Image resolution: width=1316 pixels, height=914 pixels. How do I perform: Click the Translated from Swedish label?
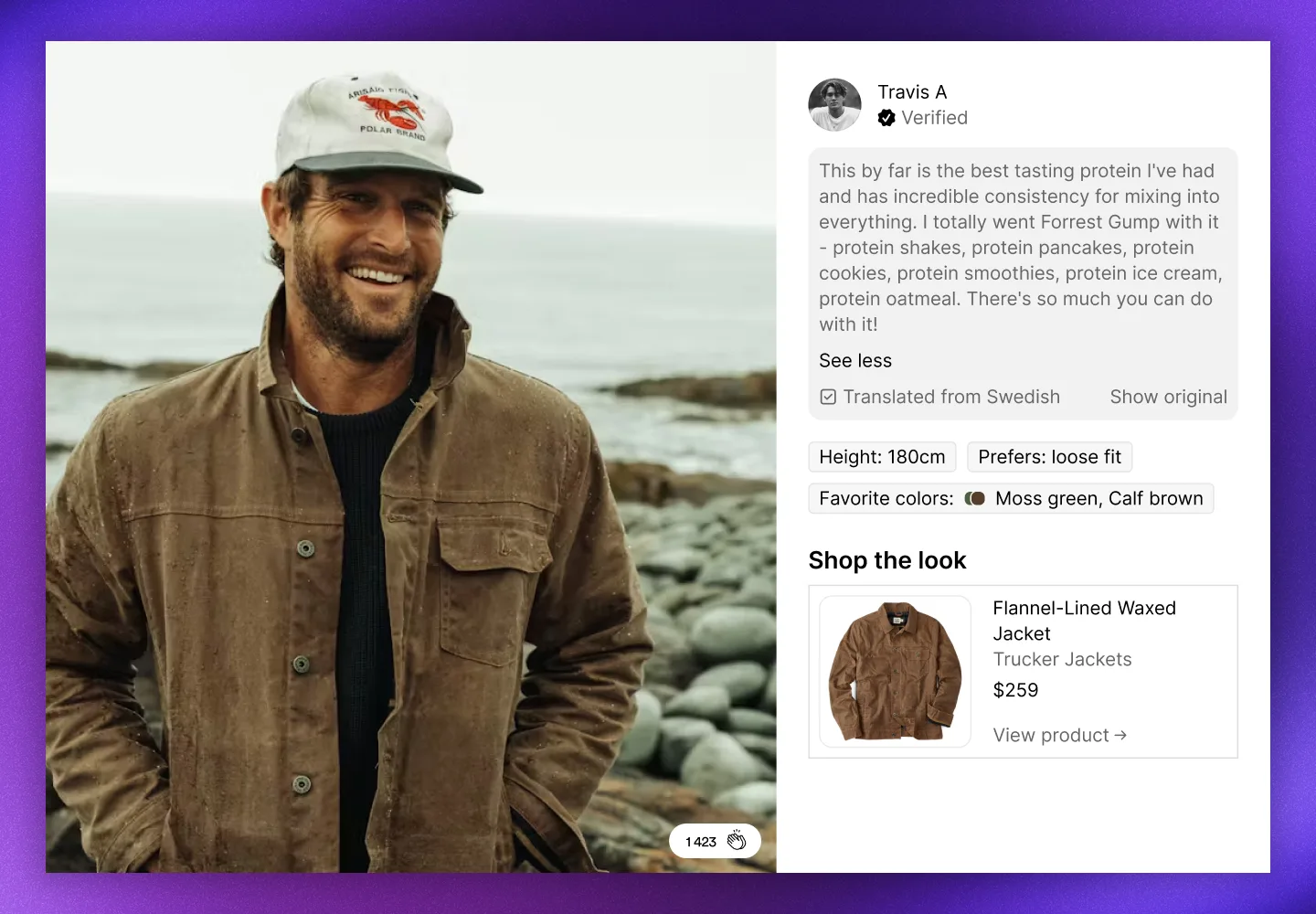tap(951, 397)
